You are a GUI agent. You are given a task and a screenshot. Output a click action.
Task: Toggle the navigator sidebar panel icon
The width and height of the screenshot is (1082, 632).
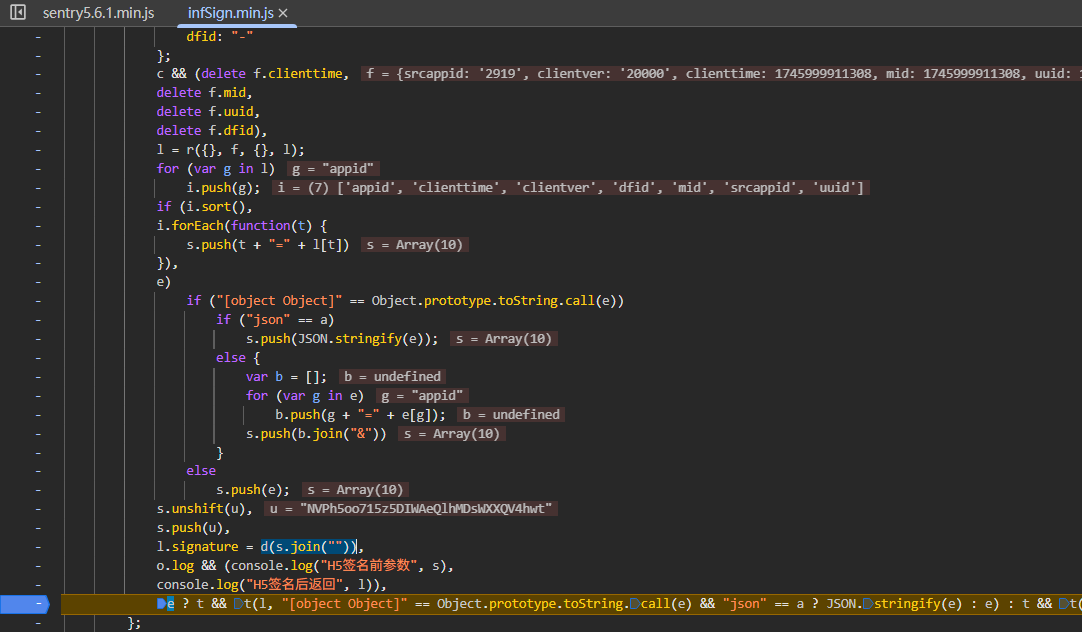17,13
